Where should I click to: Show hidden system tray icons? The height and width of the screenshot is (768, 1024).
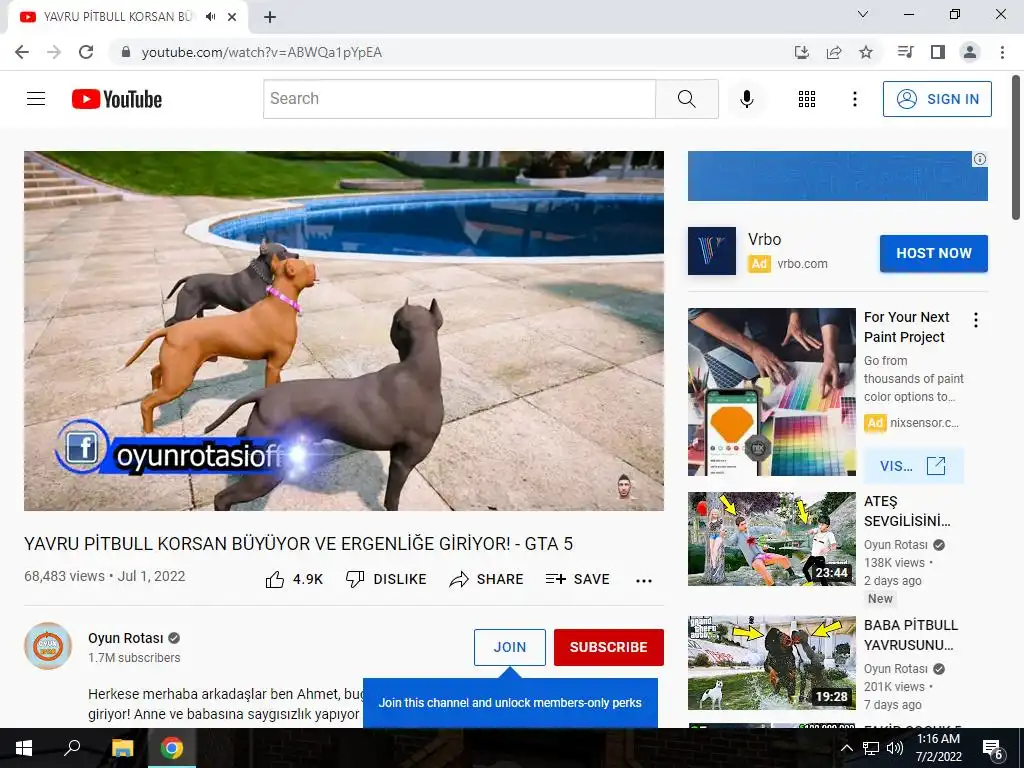(846, 748)
